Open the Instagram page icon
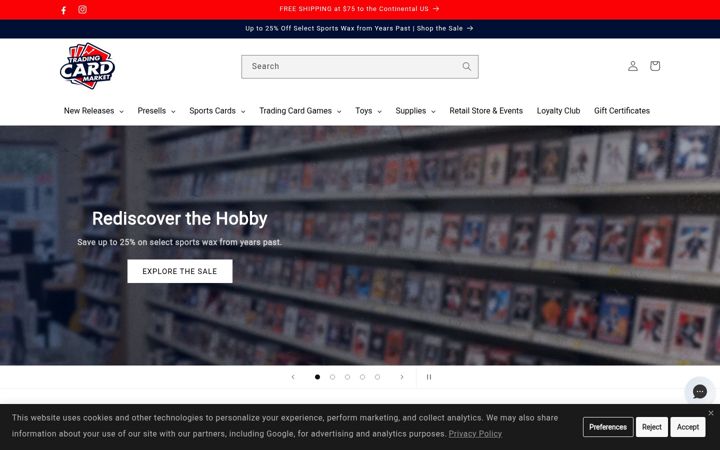The width and height of the screenshot is (720, 450). point(82,10)
